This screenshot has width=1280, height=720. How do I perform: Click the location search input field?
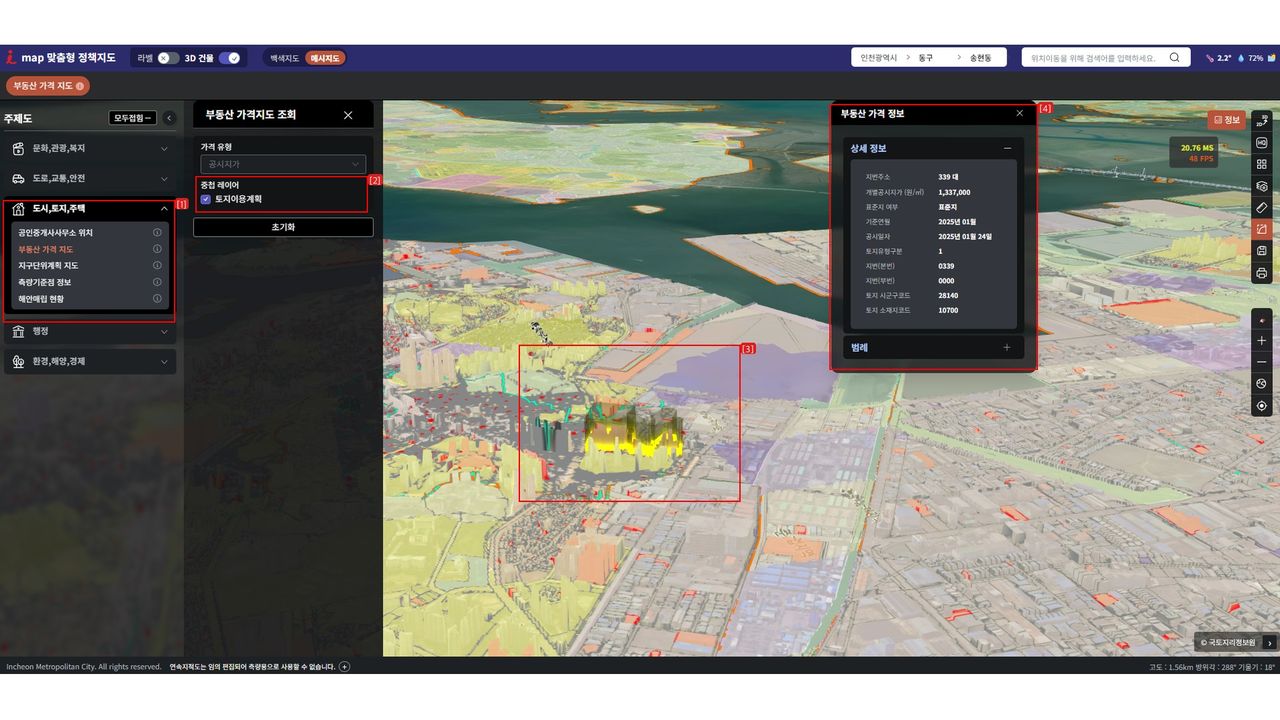pyautogui.click(x=1093, y=58)
